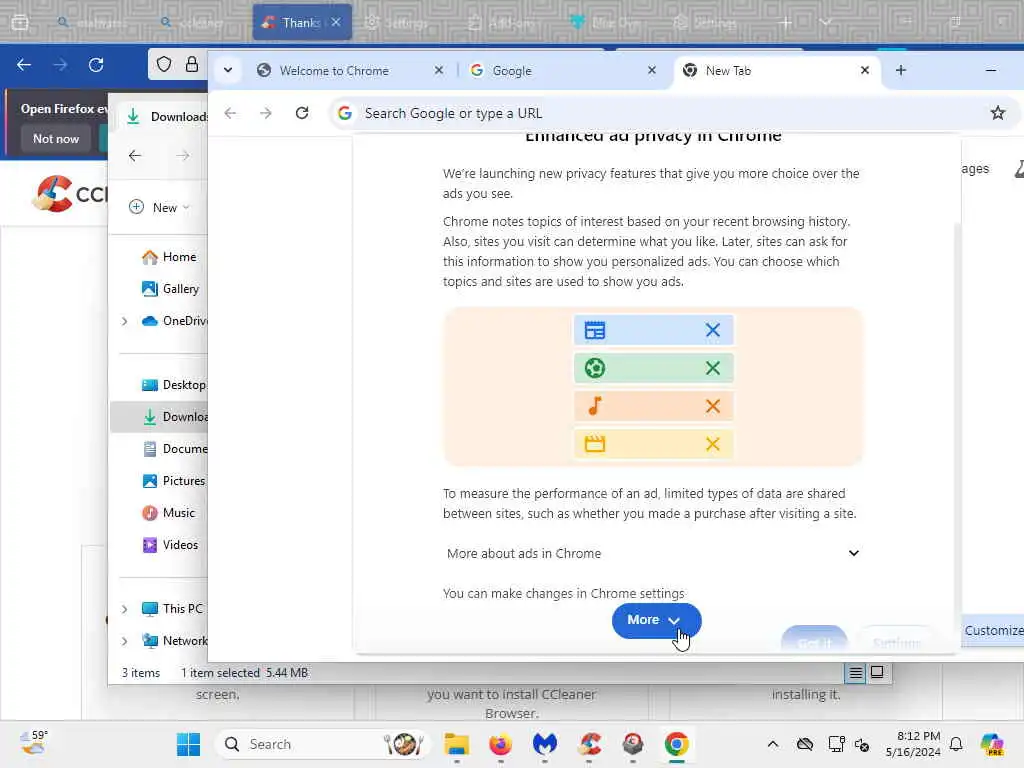Image resolution: width=1024 pixels, height=768 pixels.
Task: Close the New Tab tab
Action: 865,70
